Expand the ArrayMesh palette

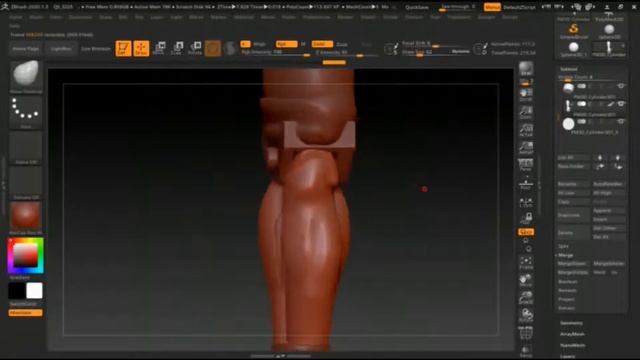coord(572,334)
